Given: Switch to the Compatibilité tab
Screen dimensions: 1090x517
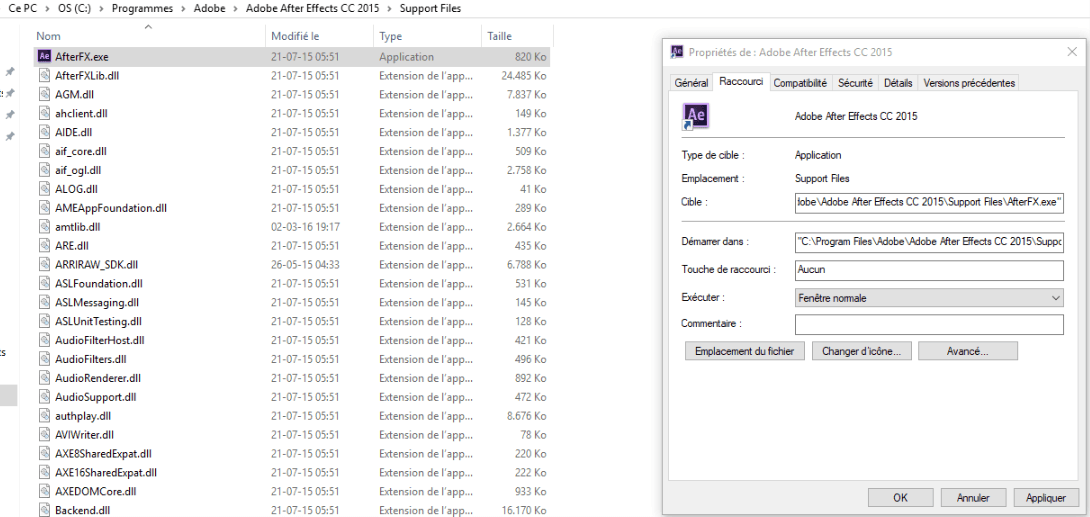Looking at the screenshot, I should [x=800, y=83].
